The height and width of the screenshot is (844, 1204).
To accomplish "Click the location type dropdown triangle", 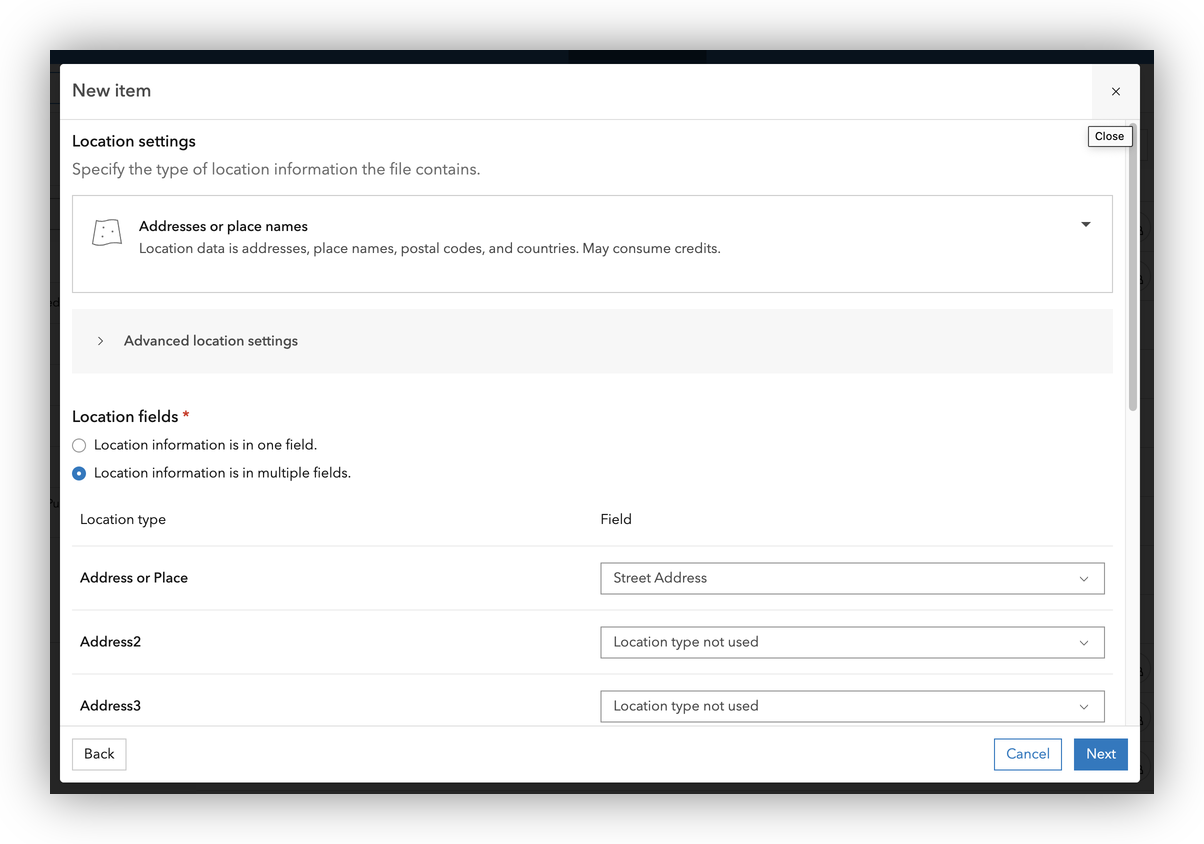I will pyautogui.click(x=1085, y=225).
